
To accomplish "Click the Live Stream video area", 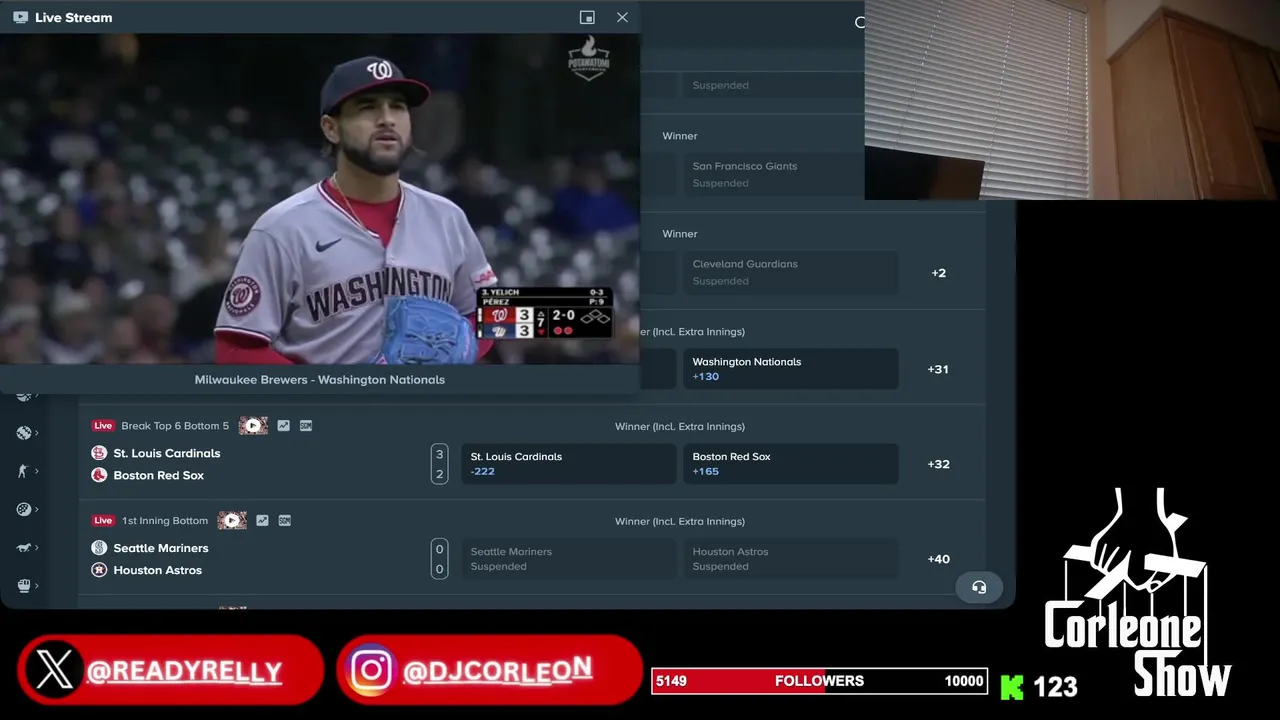I will (320, 199).
